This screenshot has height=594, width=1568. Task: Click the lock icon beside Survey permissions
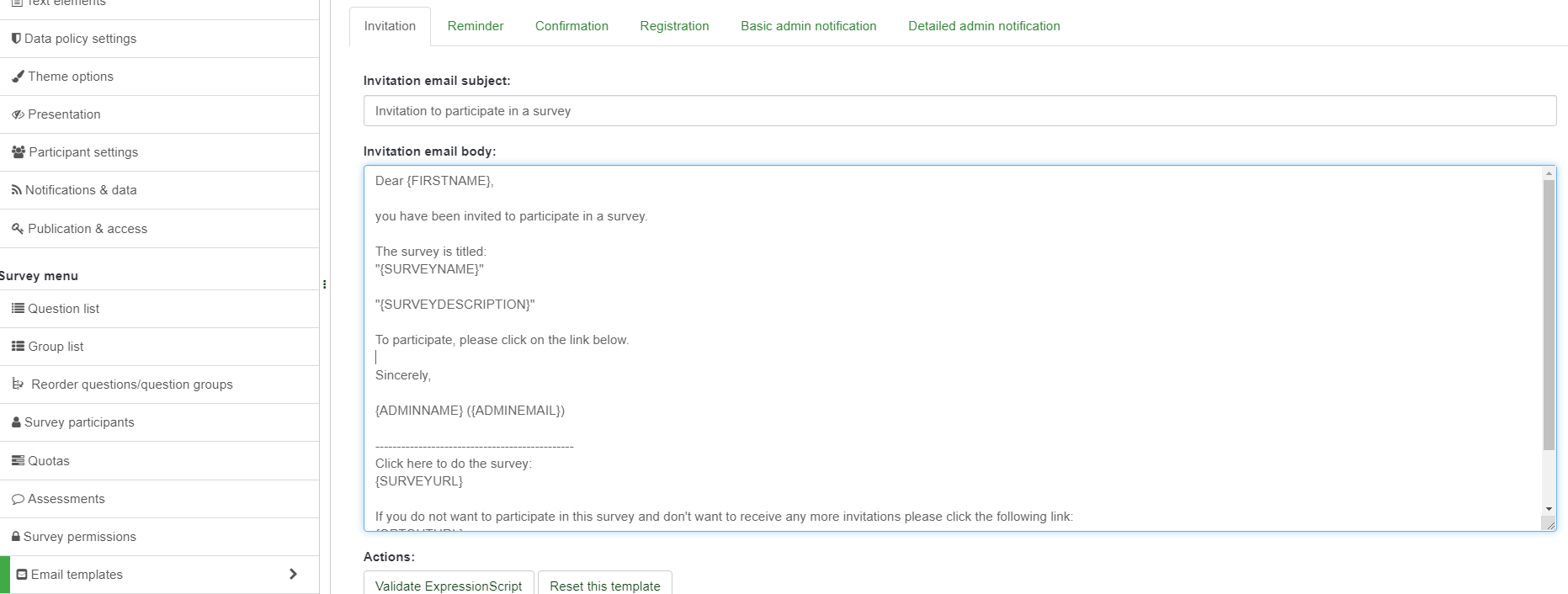click(16, 537)
